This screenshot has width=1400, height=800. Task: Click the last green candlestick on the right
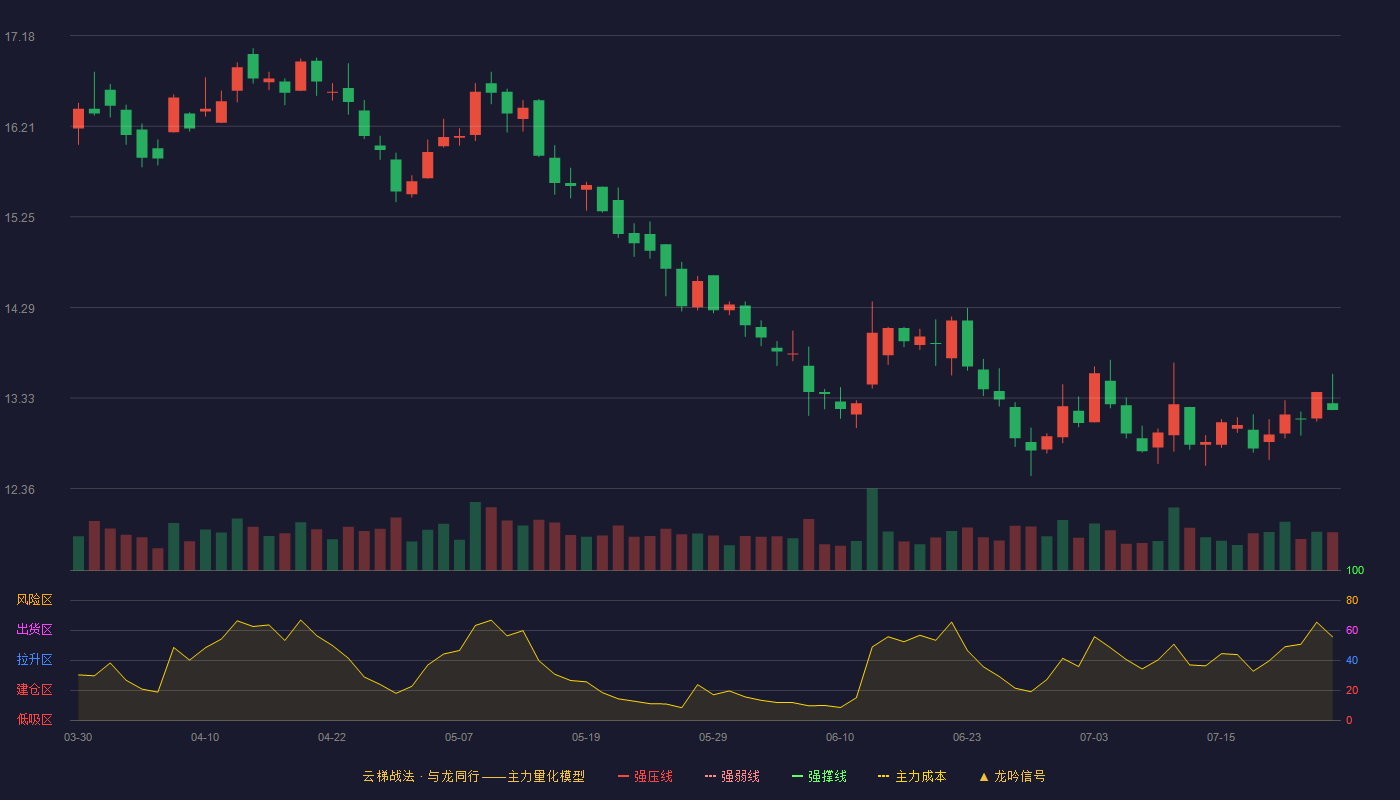tap(1332, 406)
